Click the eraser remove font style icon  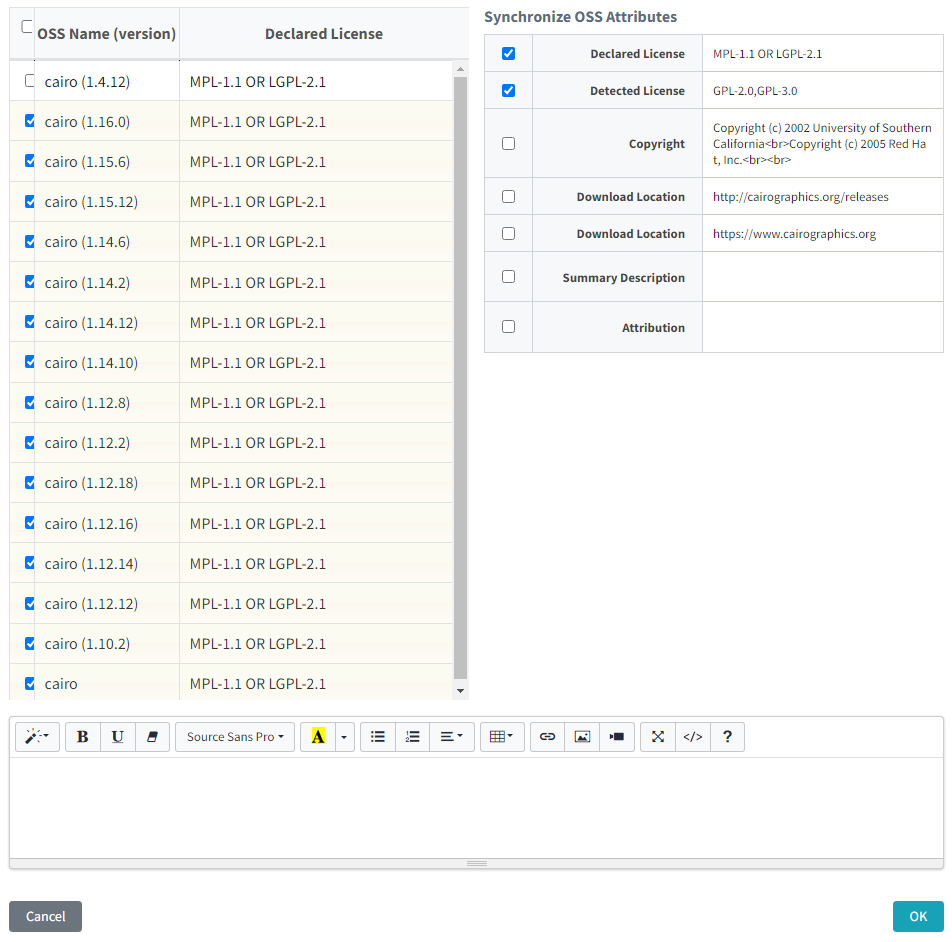click(x=152, y=736)
